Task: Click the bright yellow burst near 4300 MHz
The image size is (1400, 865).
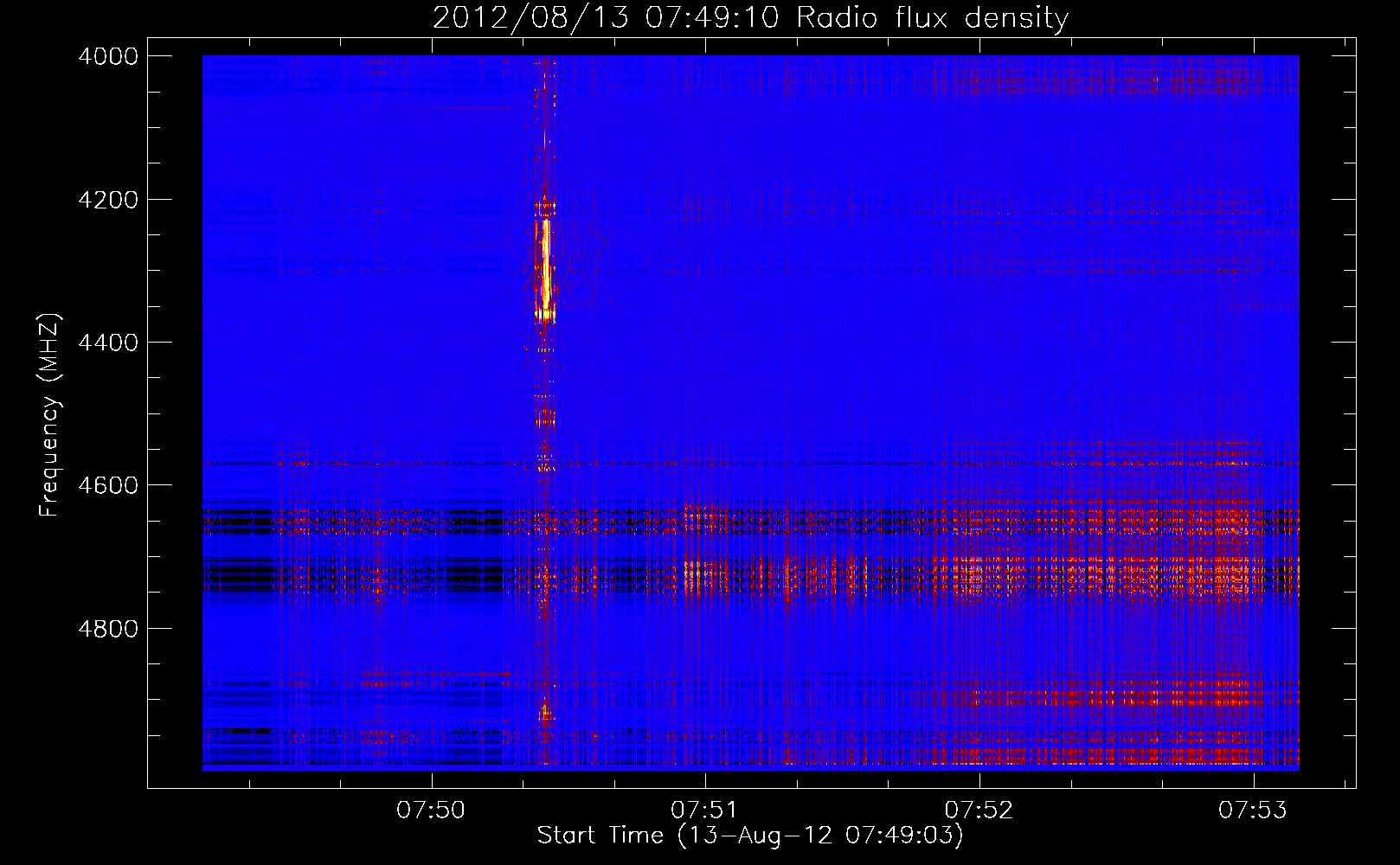Action: pos(545,268)
